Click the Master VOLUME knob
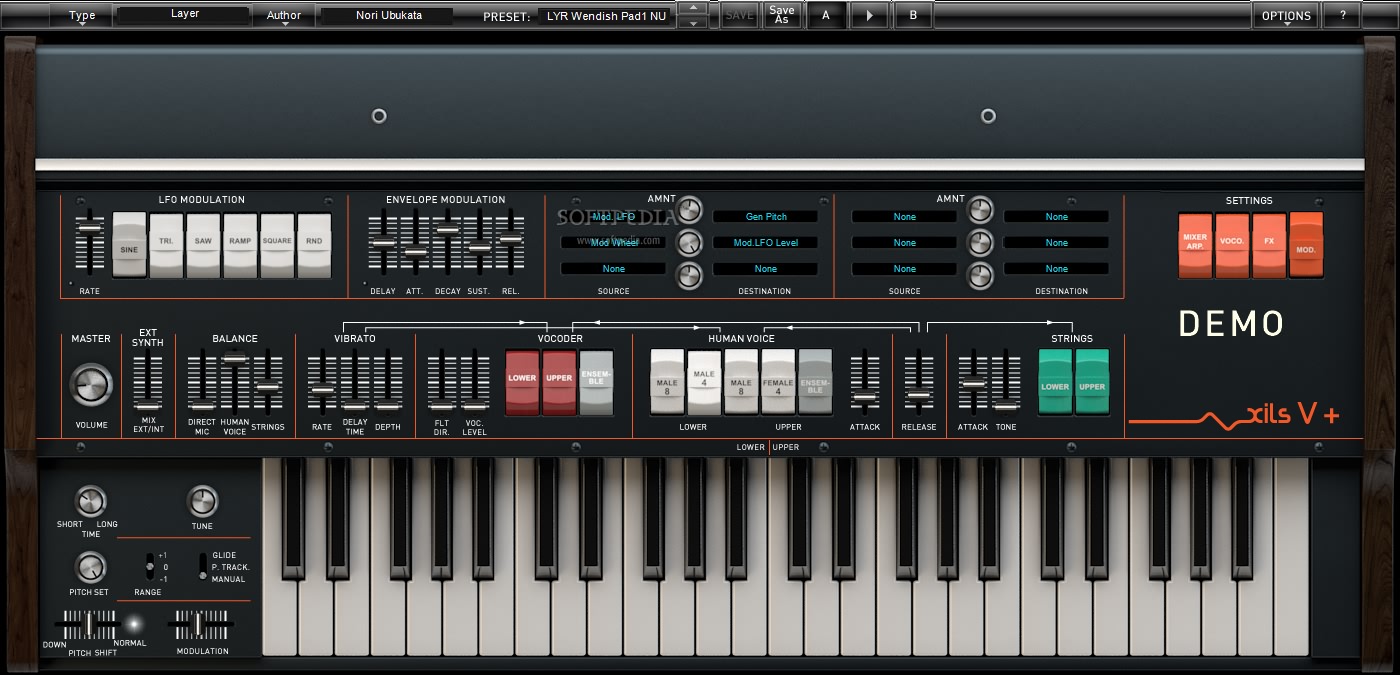The width and height of the screenshot is (1400, 675). pyautogui.click(x=91, y=385)
